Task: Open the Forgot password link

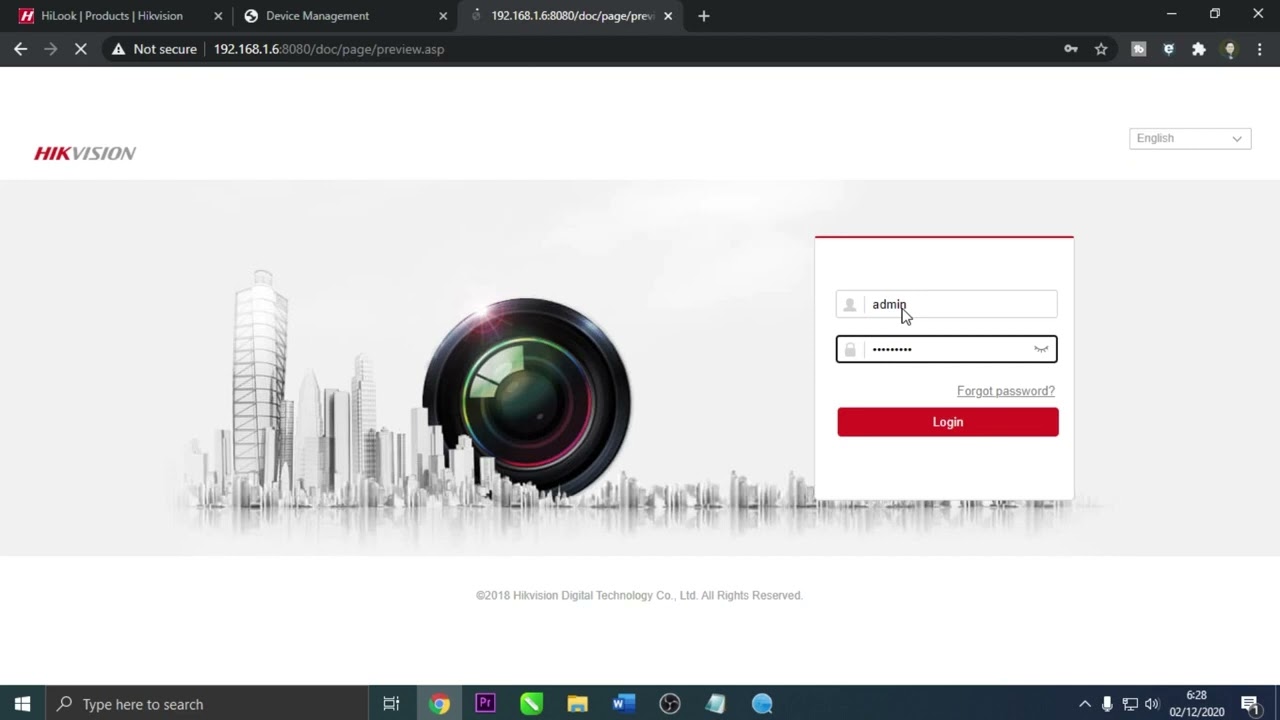Action: click(x=1005, y=391)
